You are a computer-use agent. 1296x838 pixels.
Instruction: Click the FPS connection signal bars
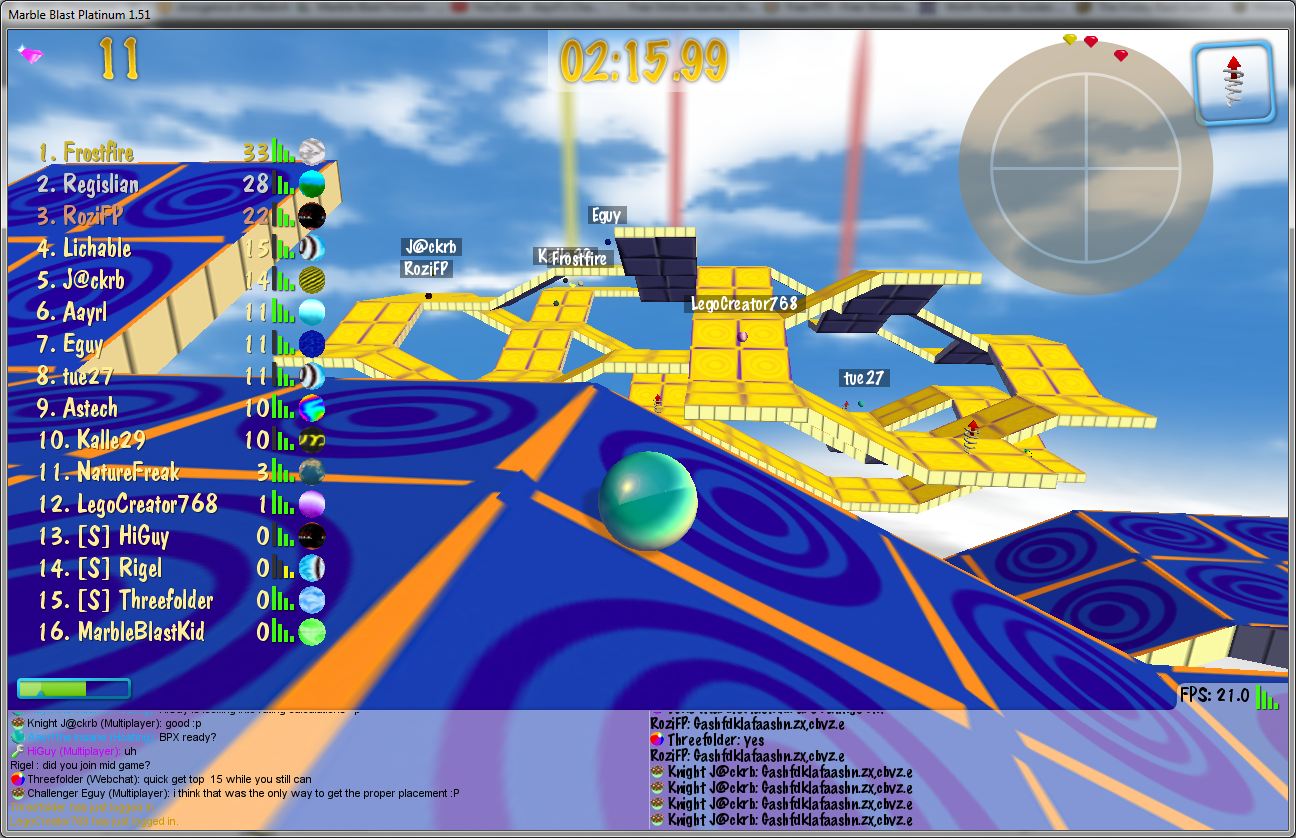pos(1266,696)
